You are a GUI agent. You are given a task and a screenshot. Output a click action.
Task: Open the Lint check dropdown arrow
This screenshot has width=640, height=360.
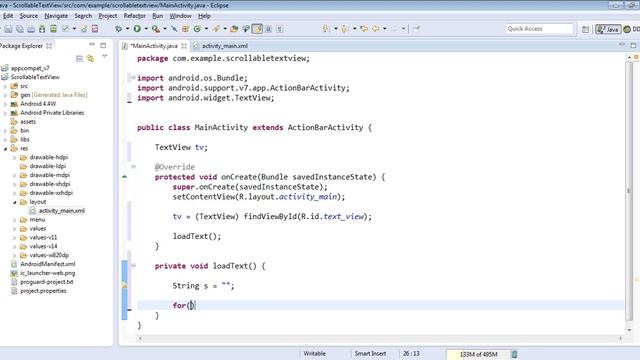click(74, 29)
